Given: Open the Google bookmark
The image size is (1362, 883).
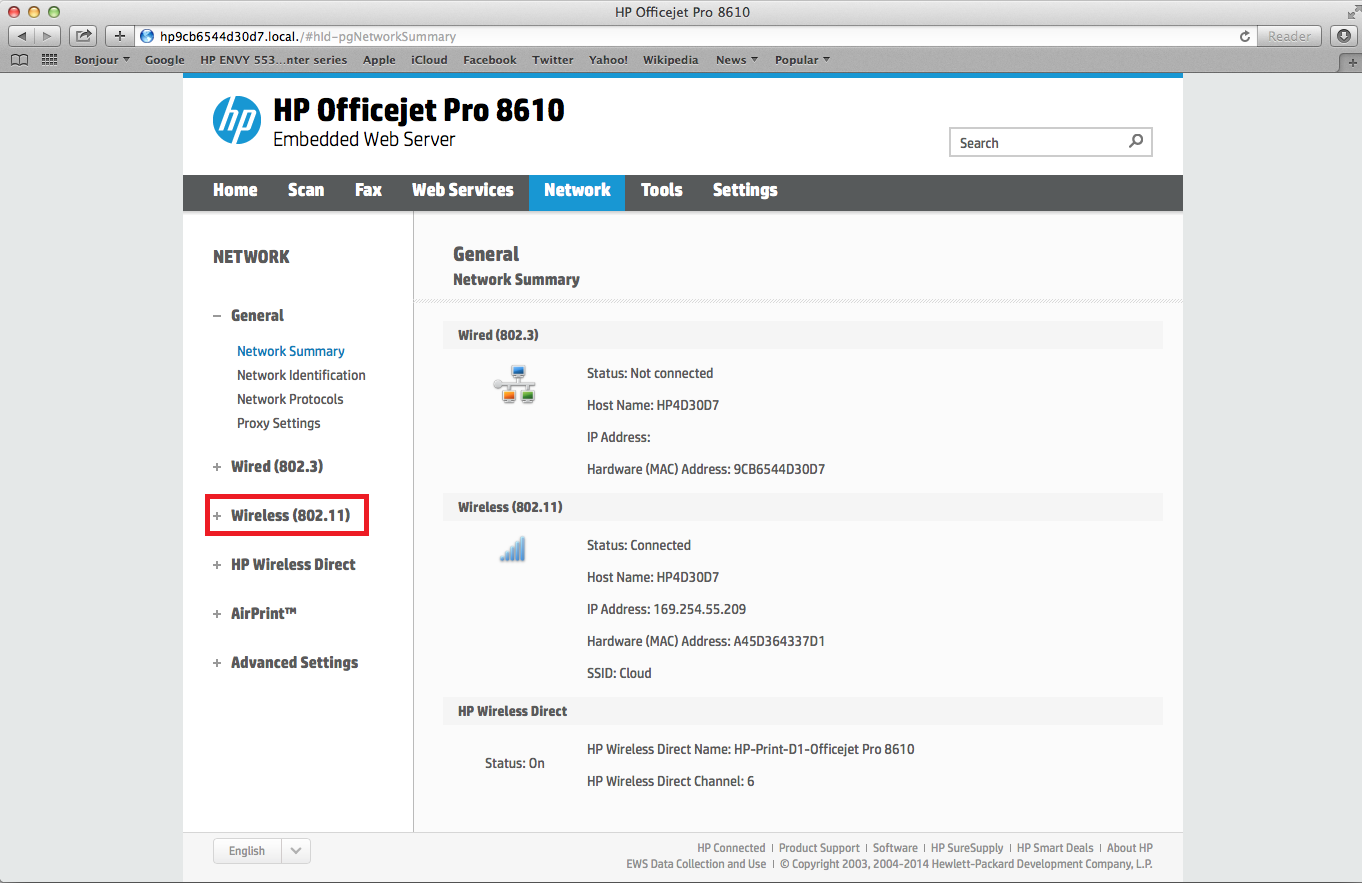Looking at the screenshot, I should point(165,60).
